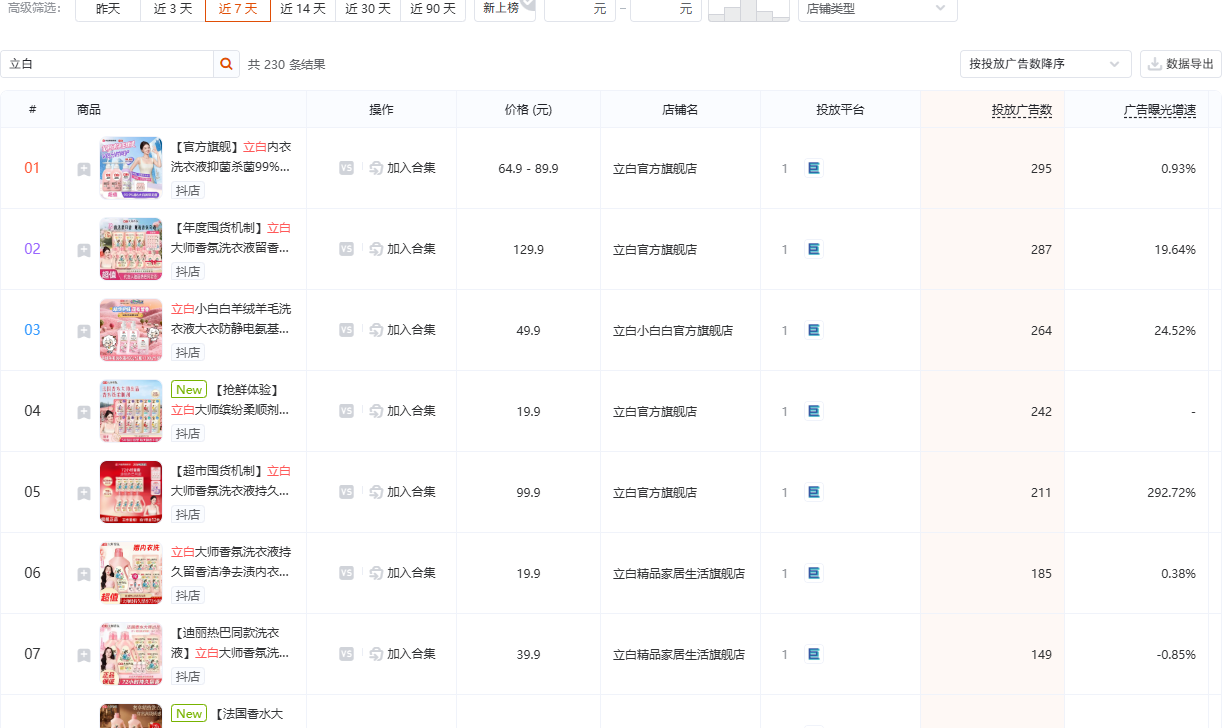
Task: Click 加入合集 for row 03 product
Action: 403,330
